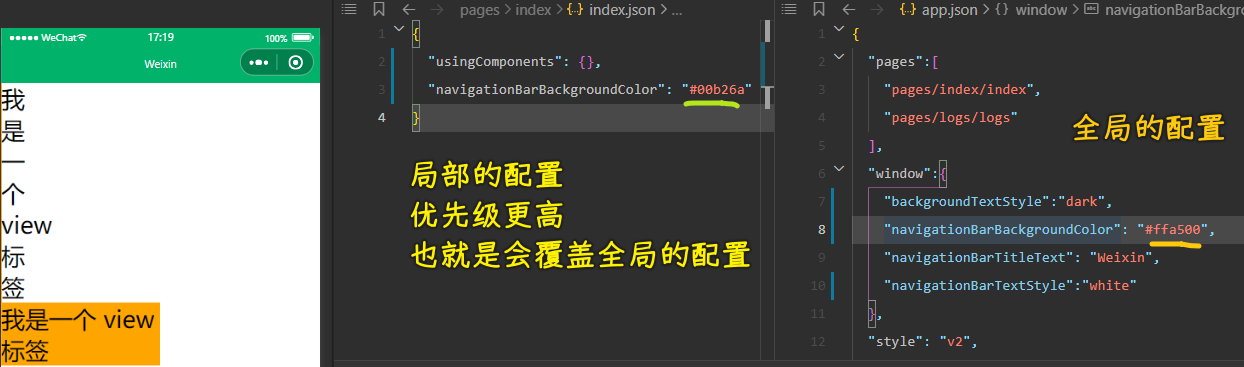
Task: Click the "backgroundTextStyle" key in app.json
Action: (x=967, y=201)
